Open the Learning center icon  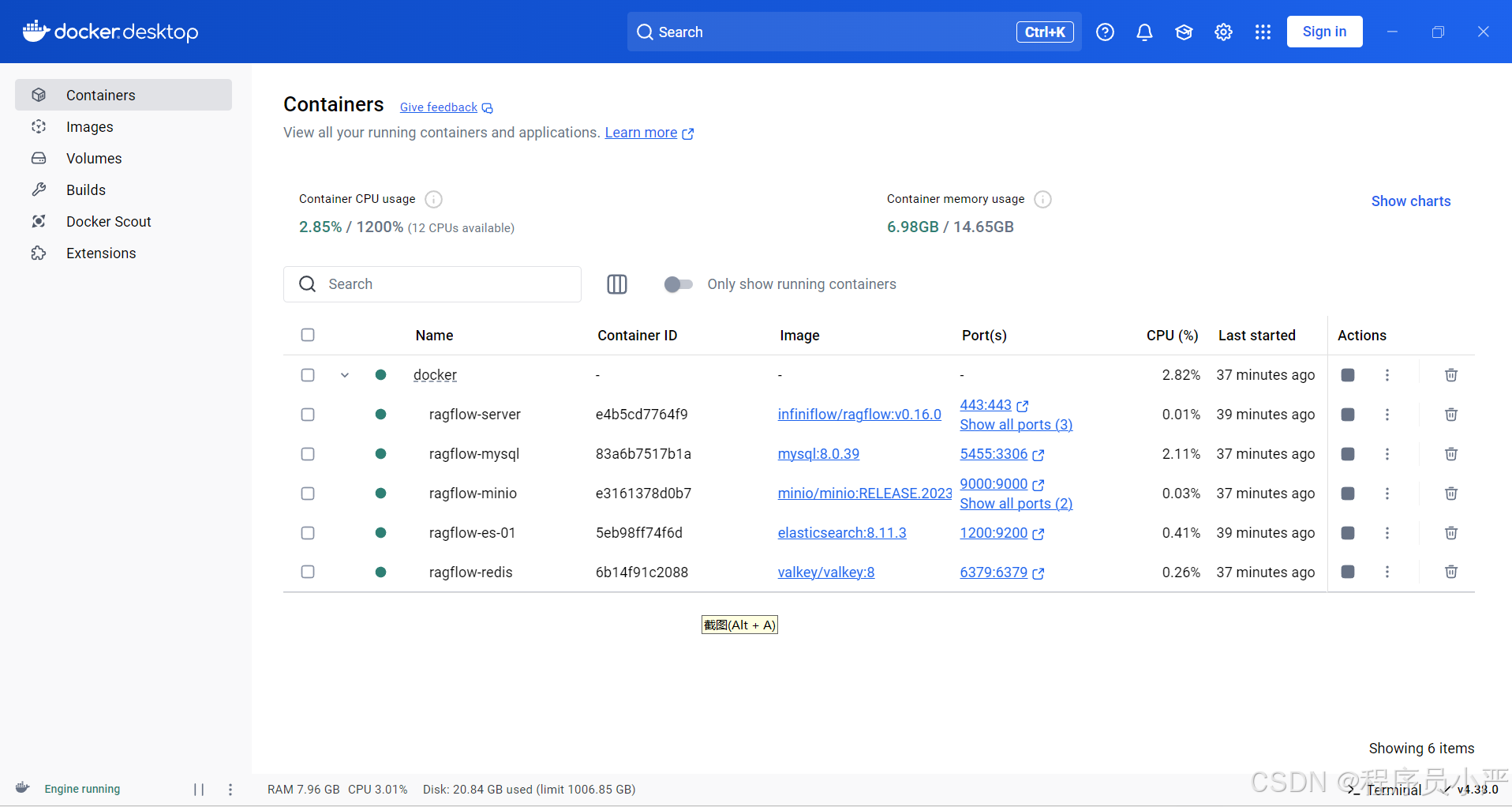coord(1184,32)
